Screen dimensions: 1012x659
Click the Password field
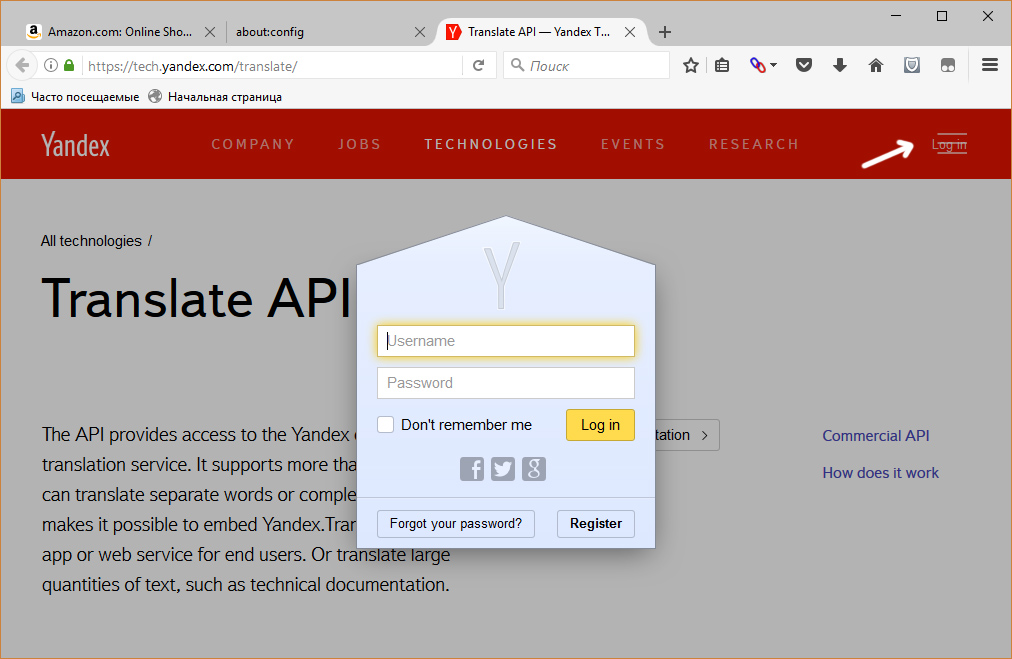tap(506, 383)
